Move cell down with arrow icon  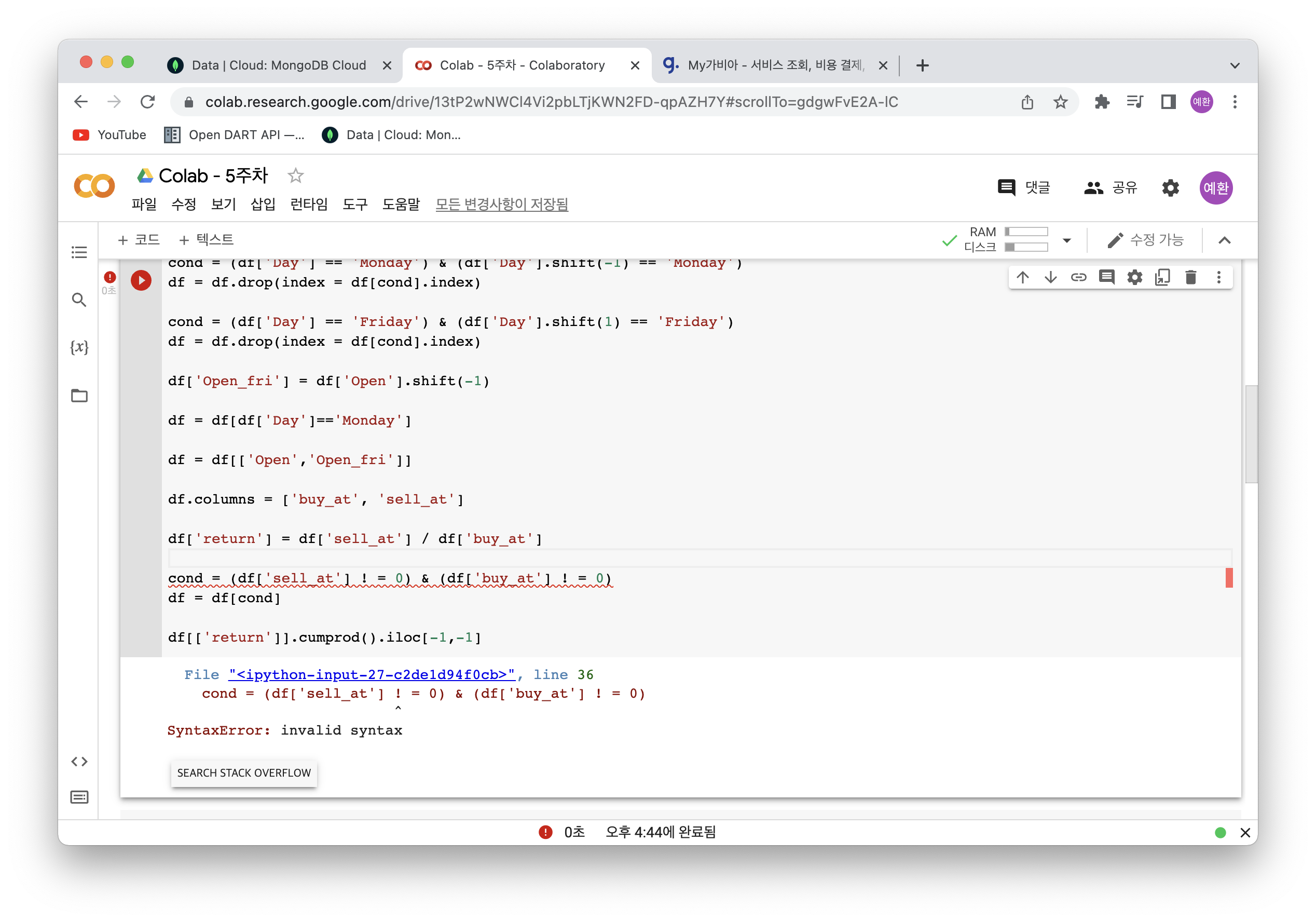(1050, 278)
